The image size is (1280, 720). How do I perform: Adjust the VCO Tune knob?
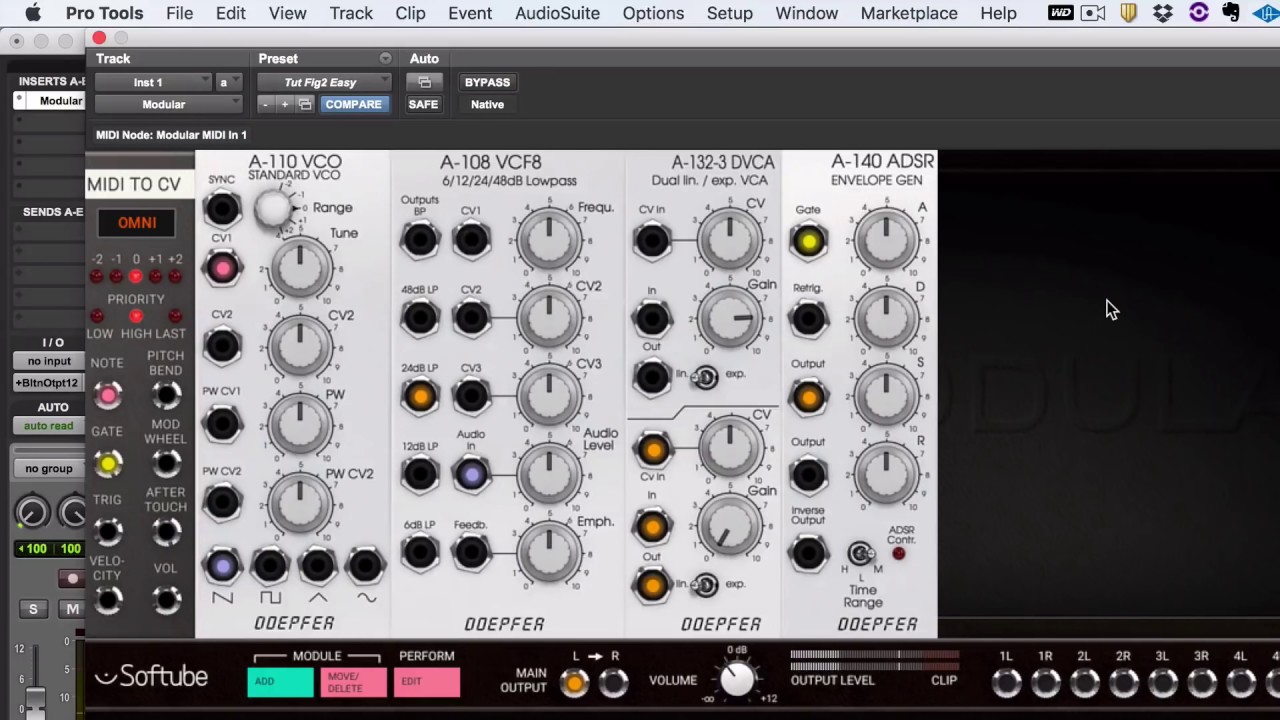[300, 268]
